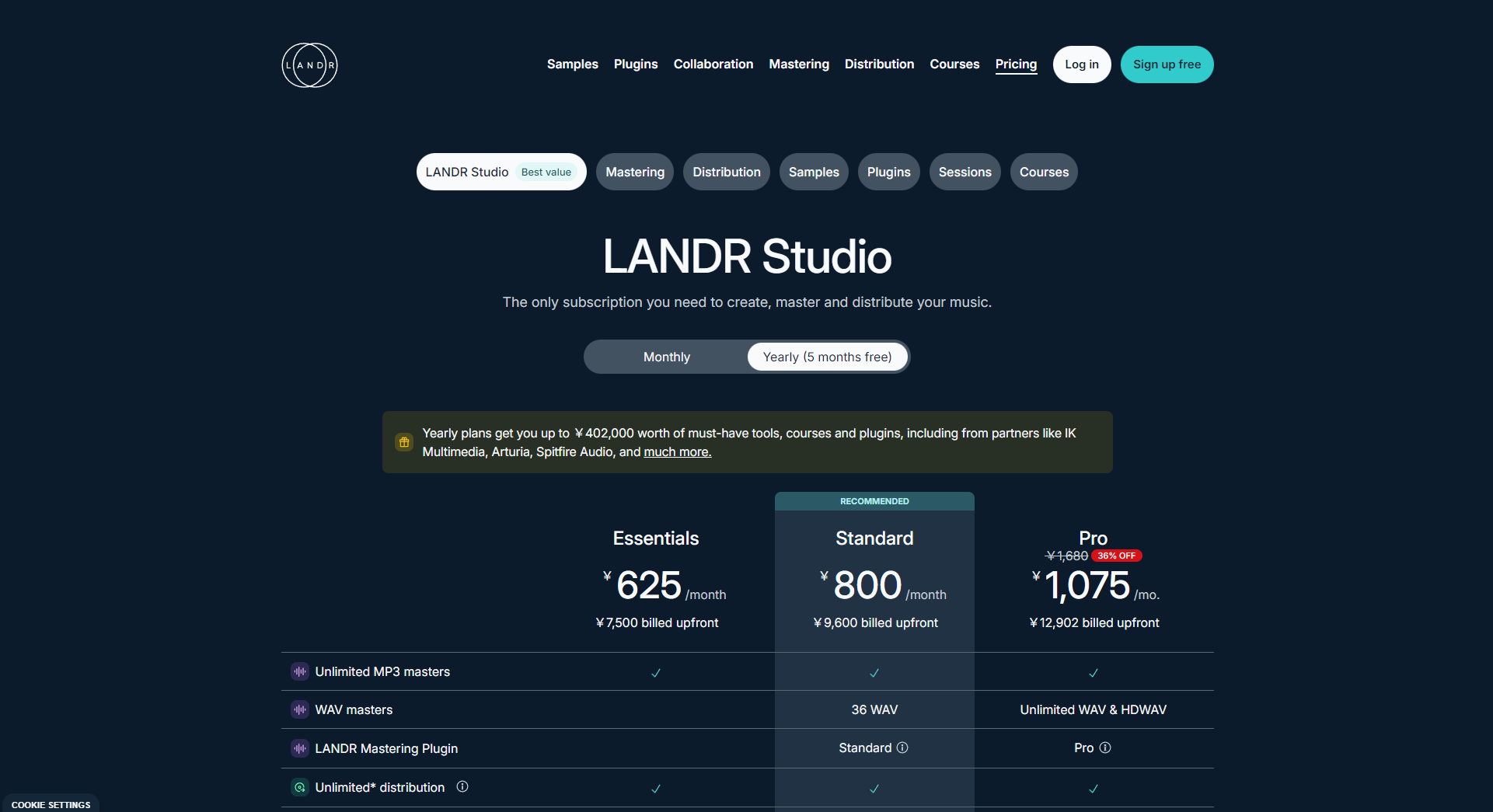This screenshot has height=812, width=1493.
Task: Select the Distribution plan category pill
Action: point(726,172)
